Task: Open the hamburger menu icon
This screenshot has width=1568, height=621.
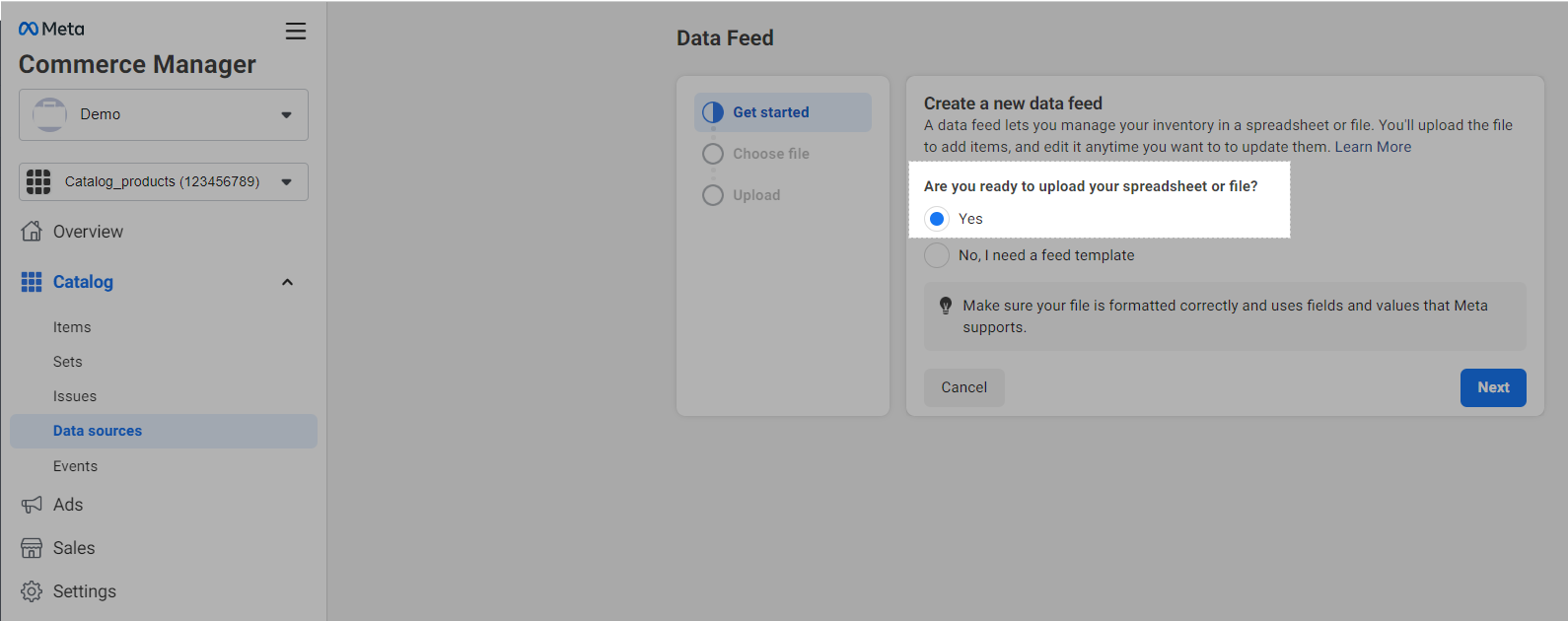Action: 296,32
